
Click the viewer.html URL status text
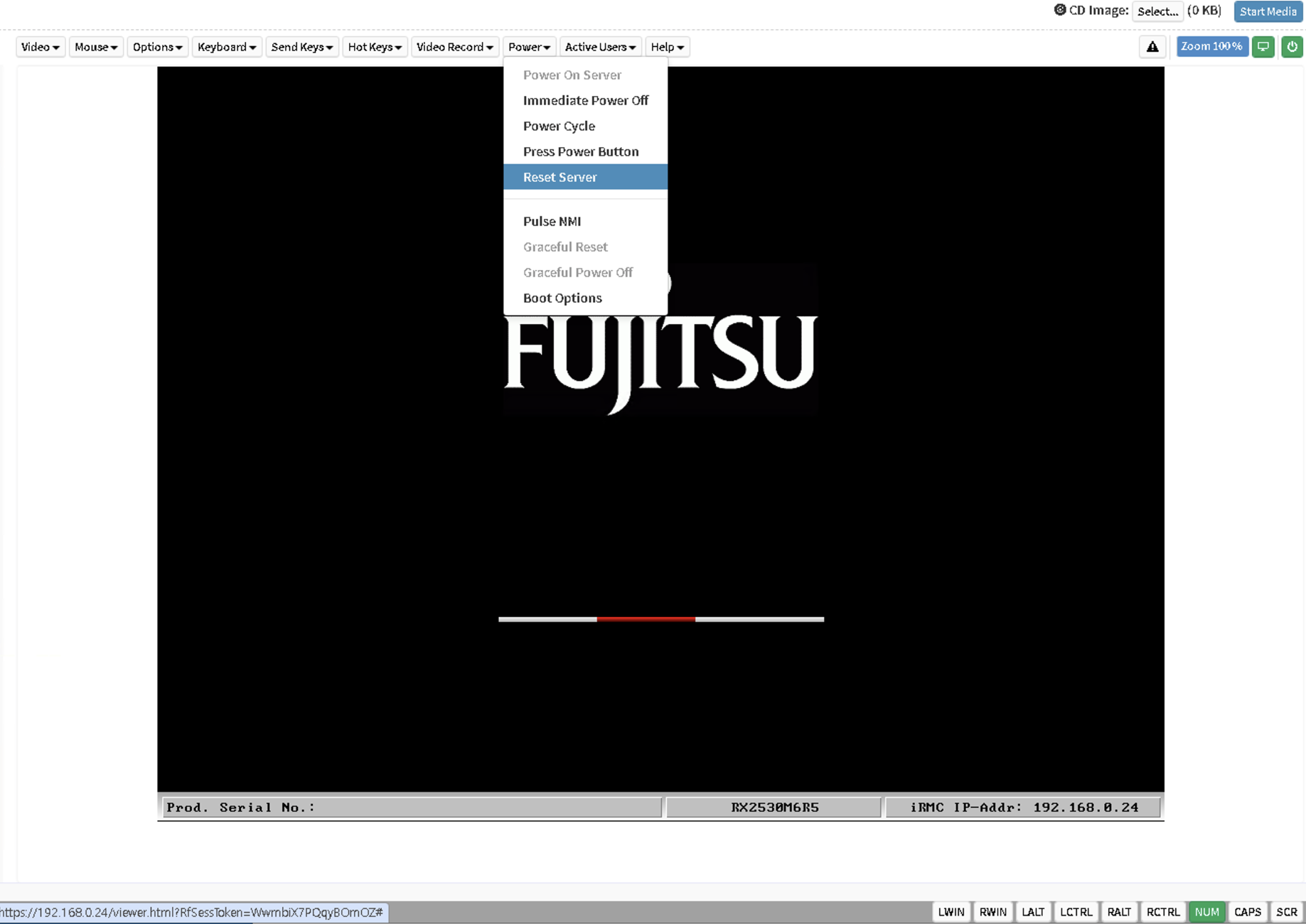click(192, 912)
